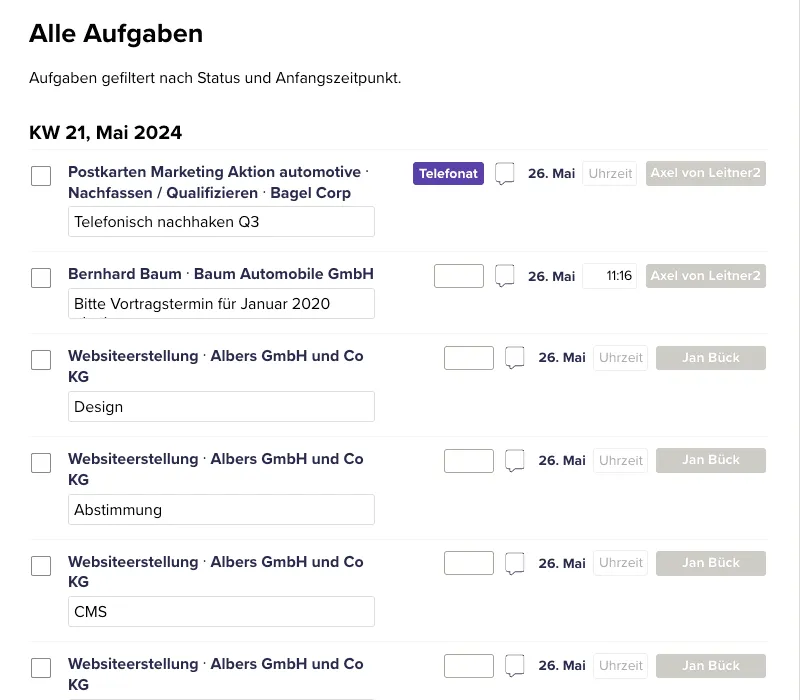Click the Telefonisch nachhaken Q3 text field
800x700 pixels.
coord(221,222)
